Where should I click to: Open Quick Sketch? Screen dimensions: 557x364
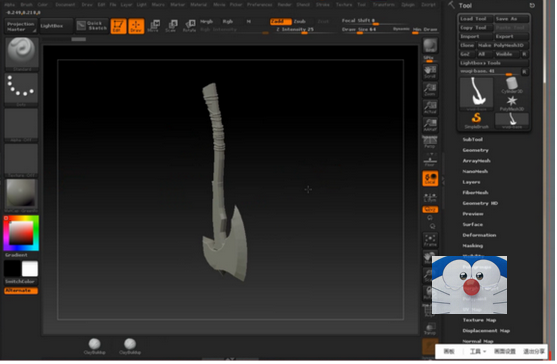[92, 26]
